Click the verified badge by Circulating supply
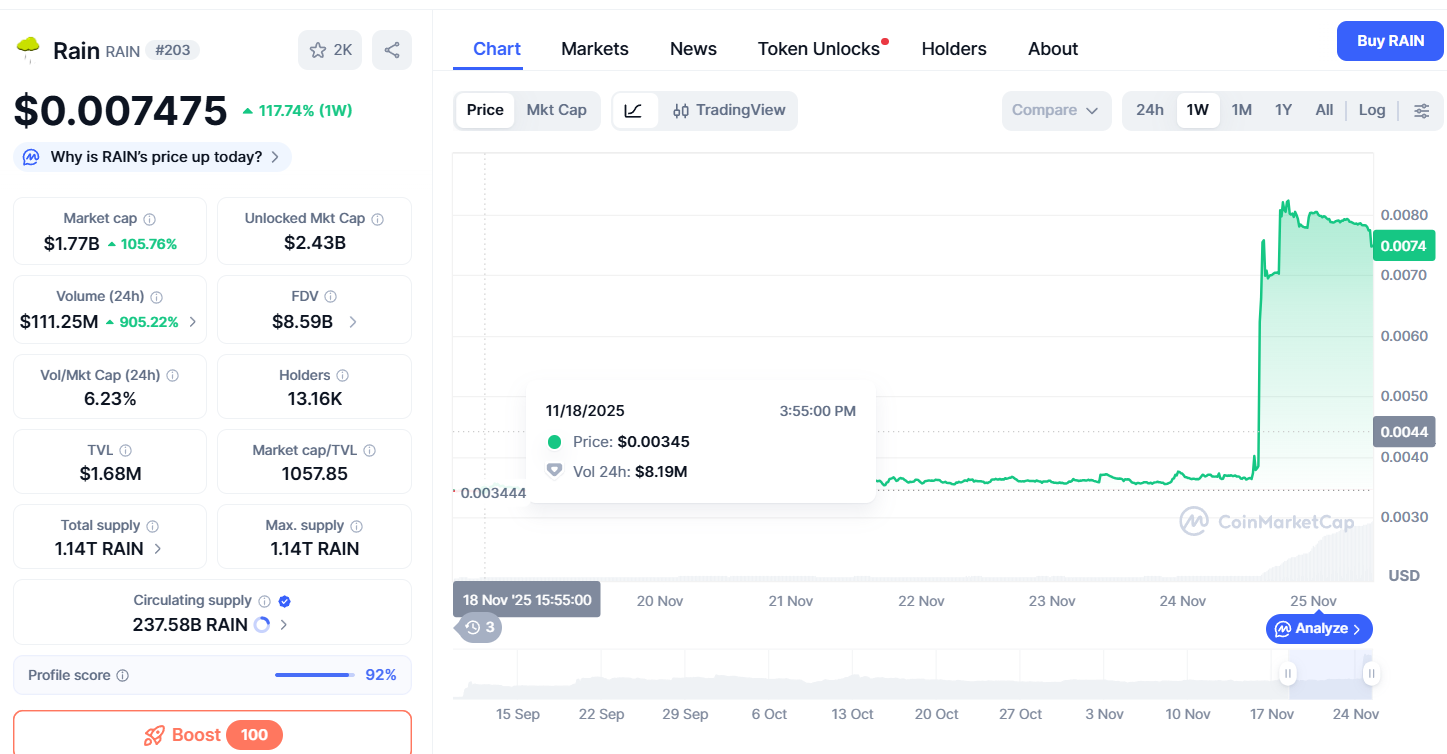Image resolution: width=1447 pixels, height=754 pixels. pyautogui.click(x=284, y=601)
